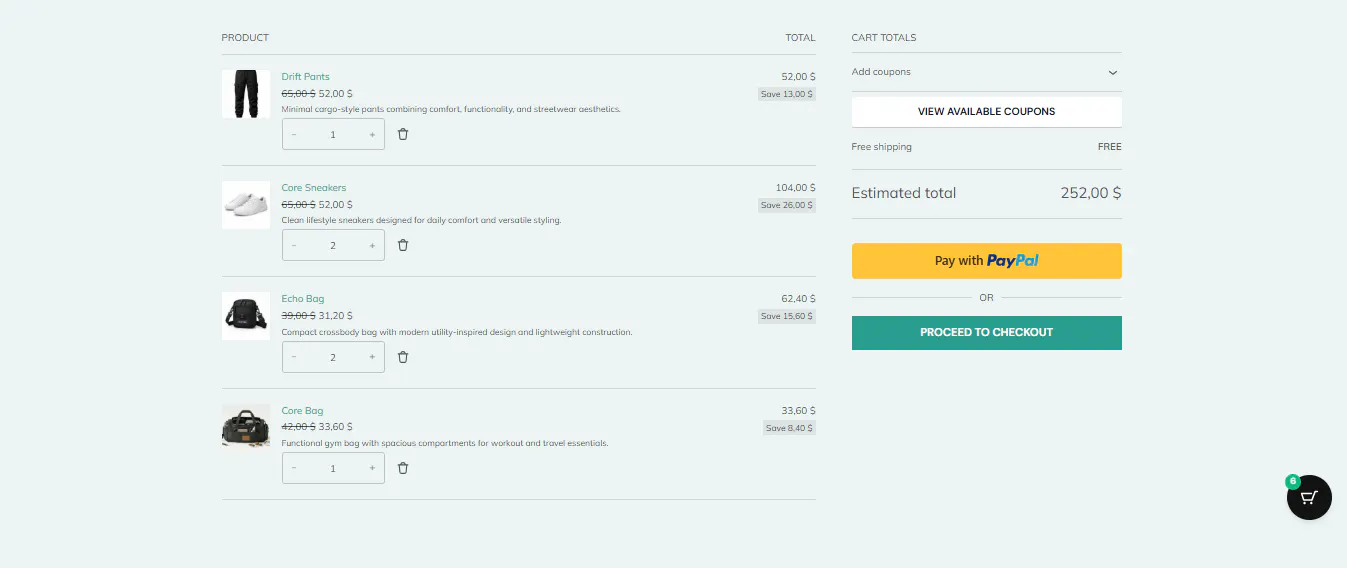Decrease Drift Pants quantity with minus
1347x568 pixels.
pyautogui.click(x=294, y=134)
